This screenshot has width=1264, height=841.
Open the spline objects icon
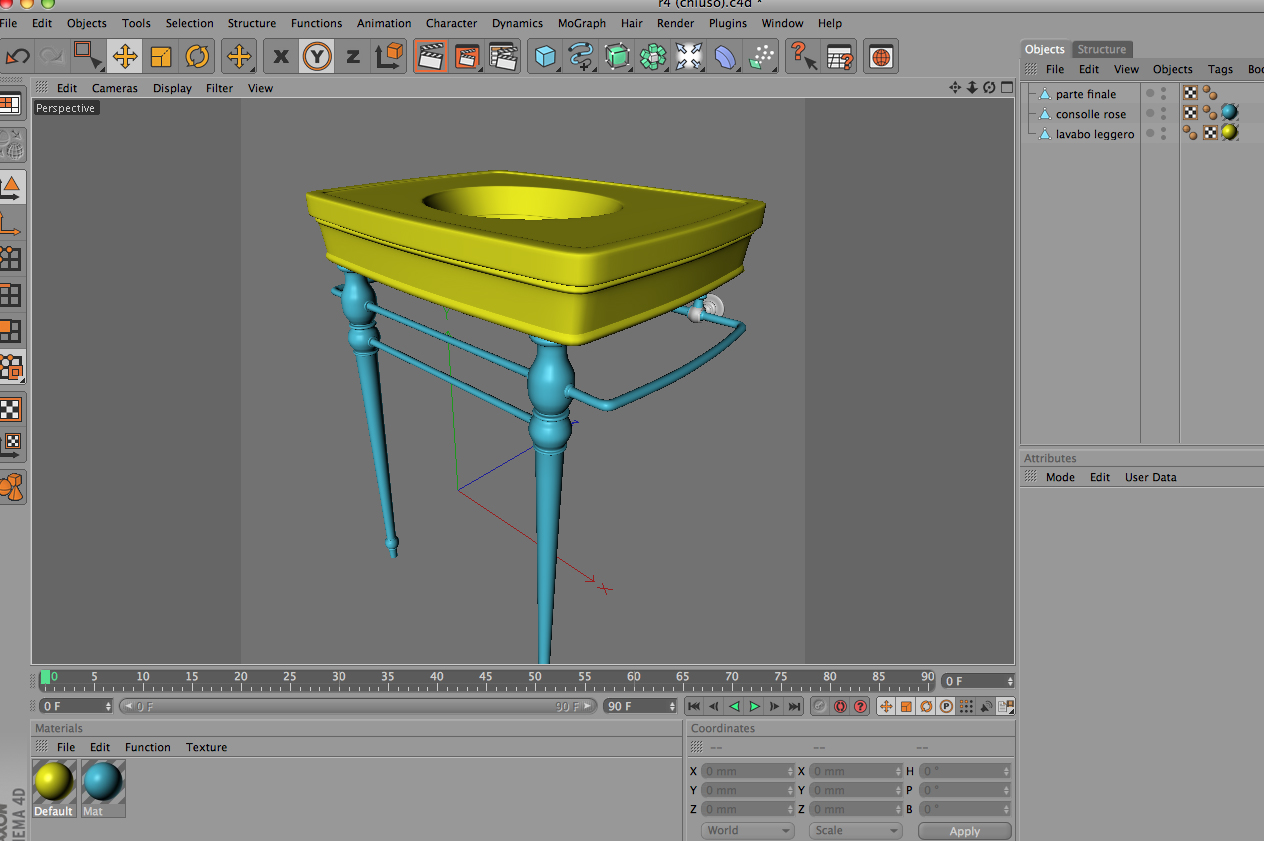point(581,57)
